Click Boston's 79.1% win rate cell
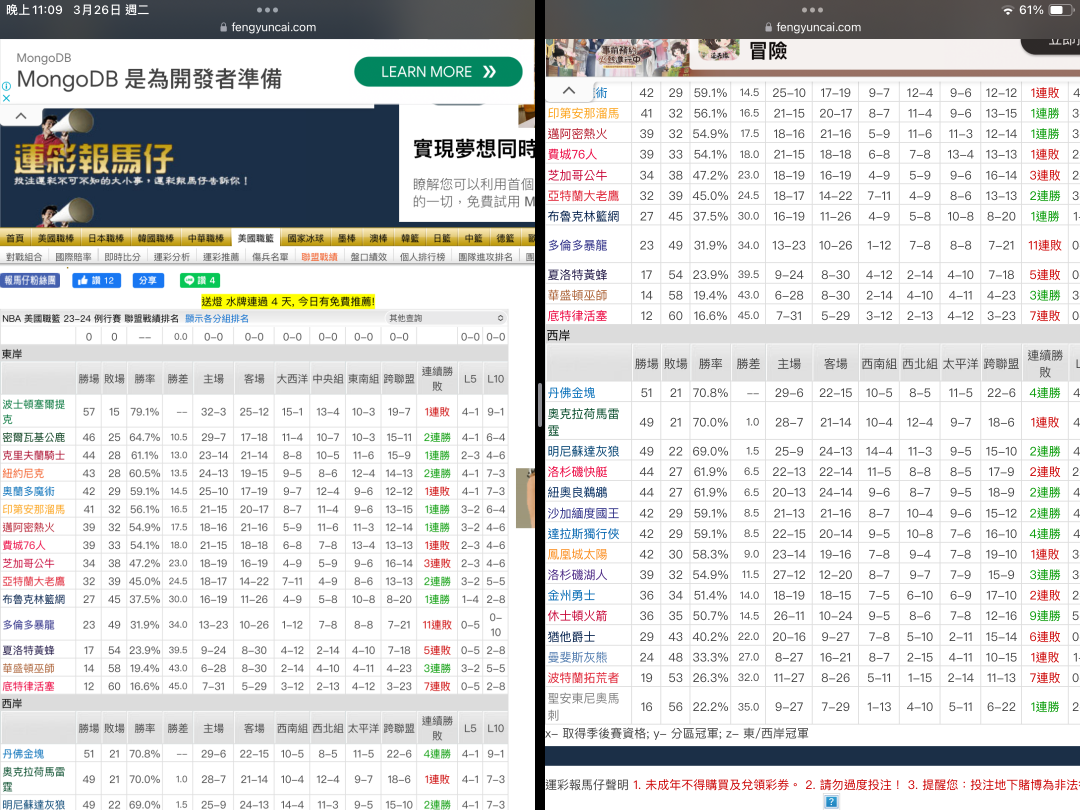This screenshot has height=810, width=1080. [x=145, y=412]
